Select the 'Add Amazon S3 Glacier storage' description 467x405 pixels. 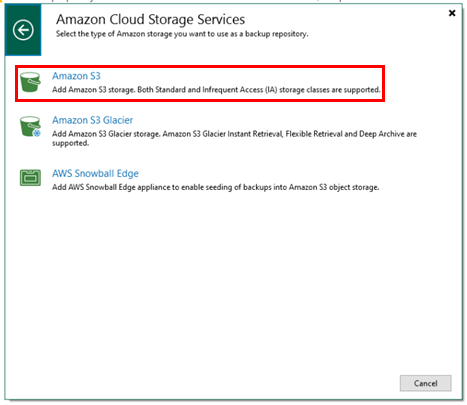click(x=234, y=138)
